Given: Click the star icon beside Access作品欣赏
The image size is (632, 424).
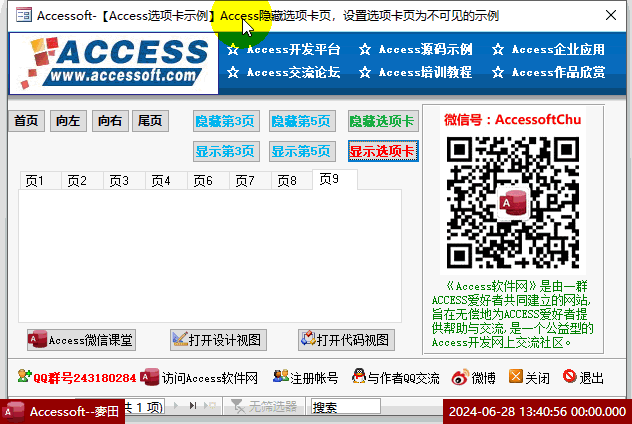Looking at the screenshot, I should 498,73.
